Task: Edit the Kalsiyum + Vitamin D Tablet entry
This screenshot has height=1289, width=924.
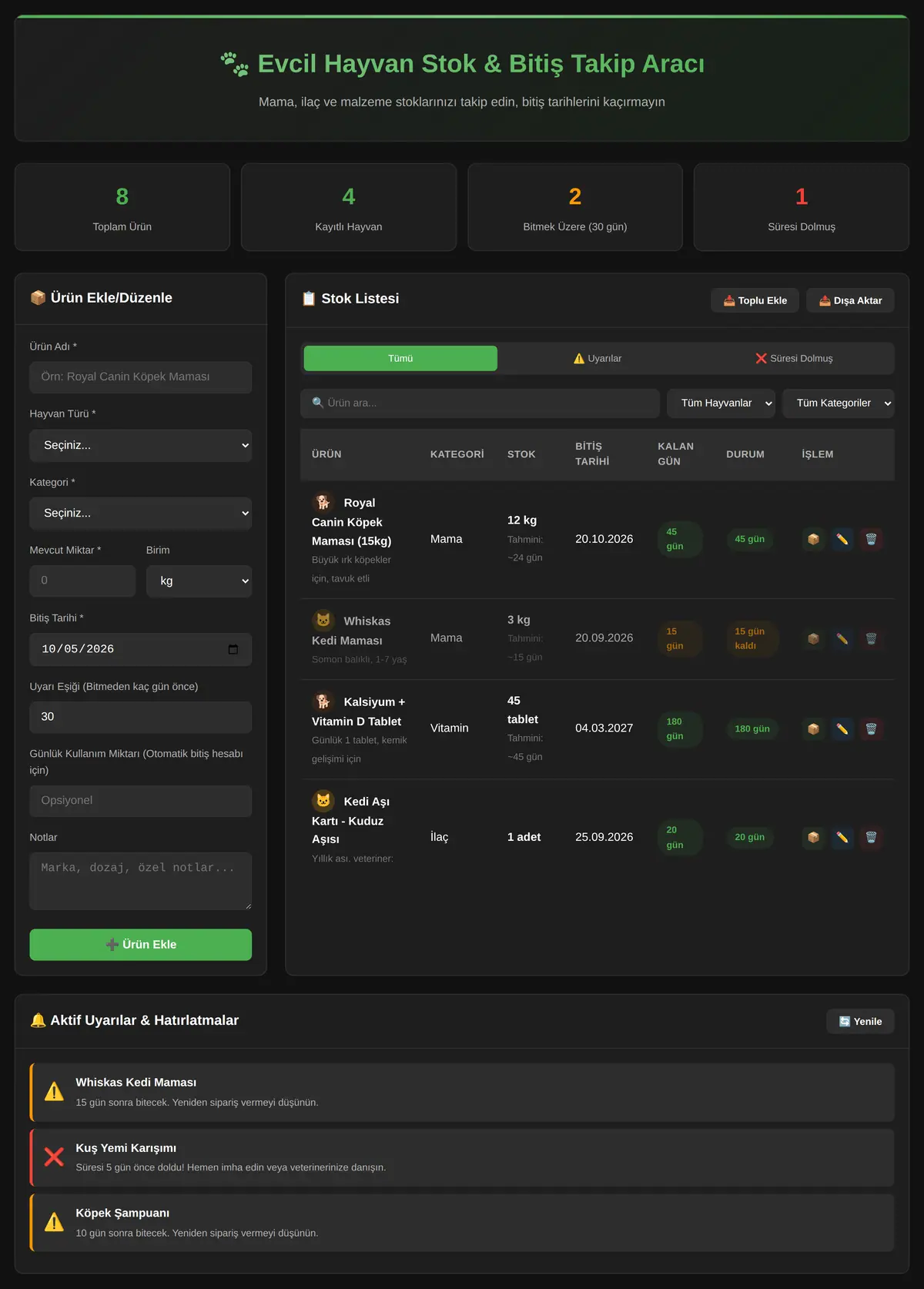Action: pyautogui.click(x=842, y=728)
